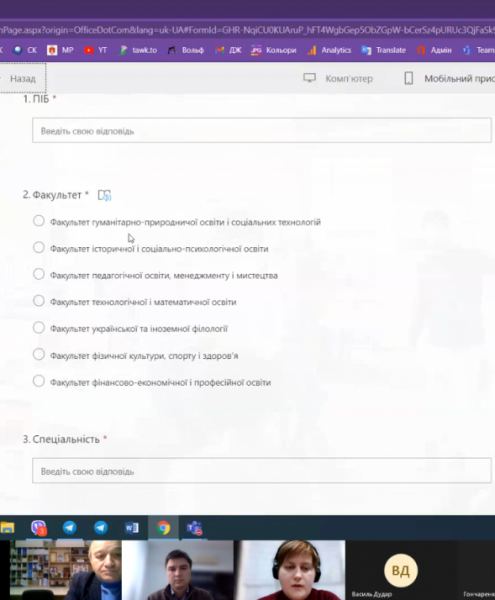Open the Translate bookmark

(x=383, y=50)
